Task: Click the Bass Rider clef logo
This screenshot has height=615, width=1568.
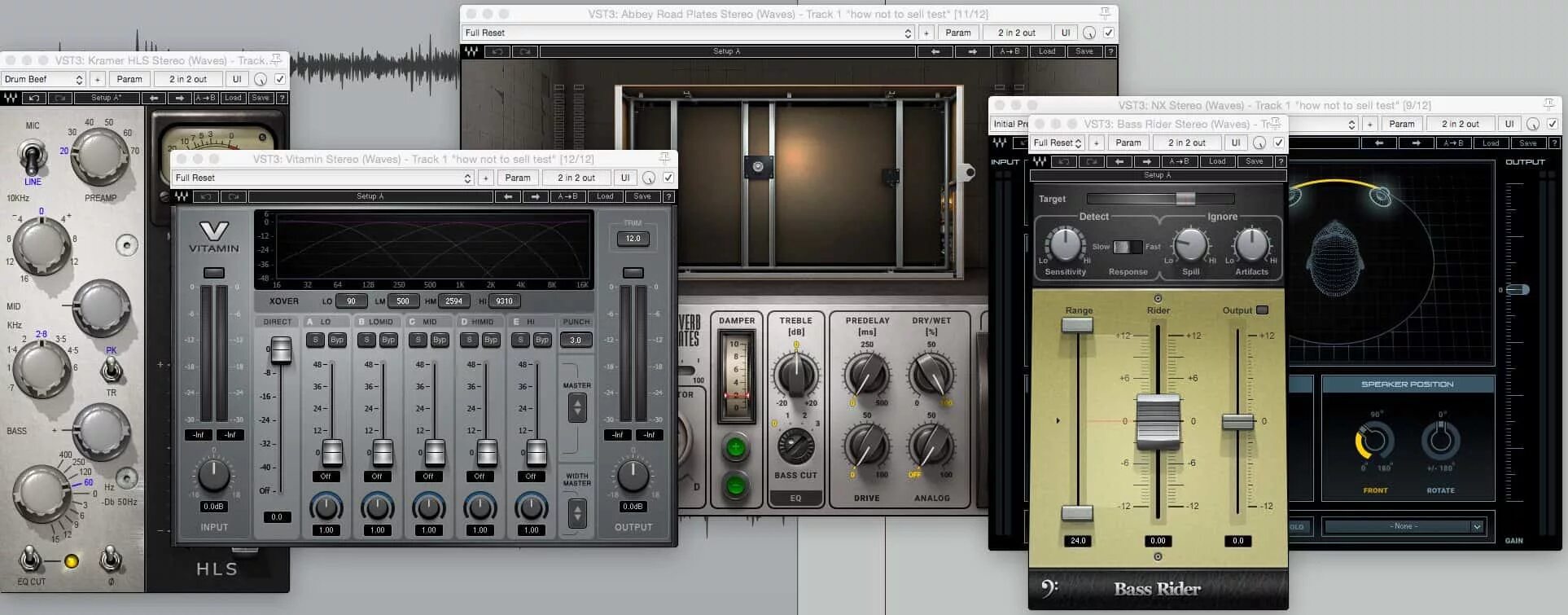Action: tap(1049, 586)
